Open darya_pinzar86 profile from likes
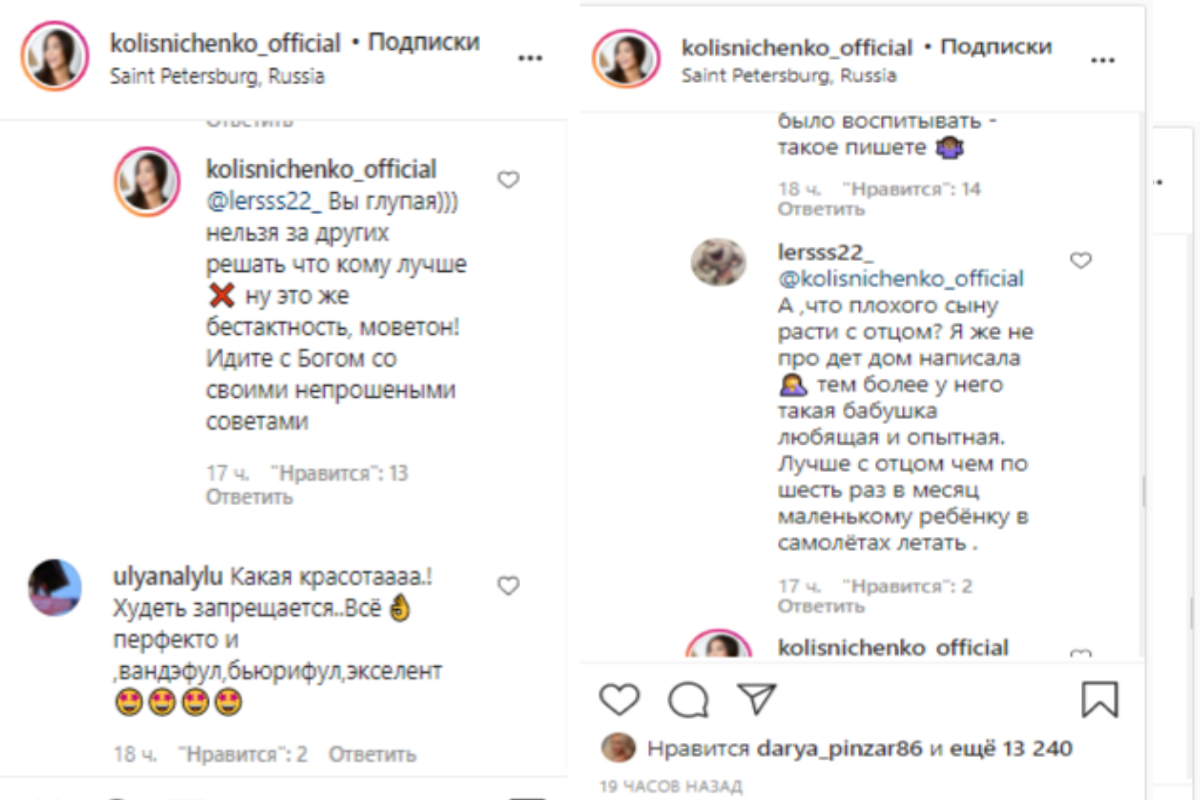The width and height of the screenshot is (1200, 800). tap(840, 748)
